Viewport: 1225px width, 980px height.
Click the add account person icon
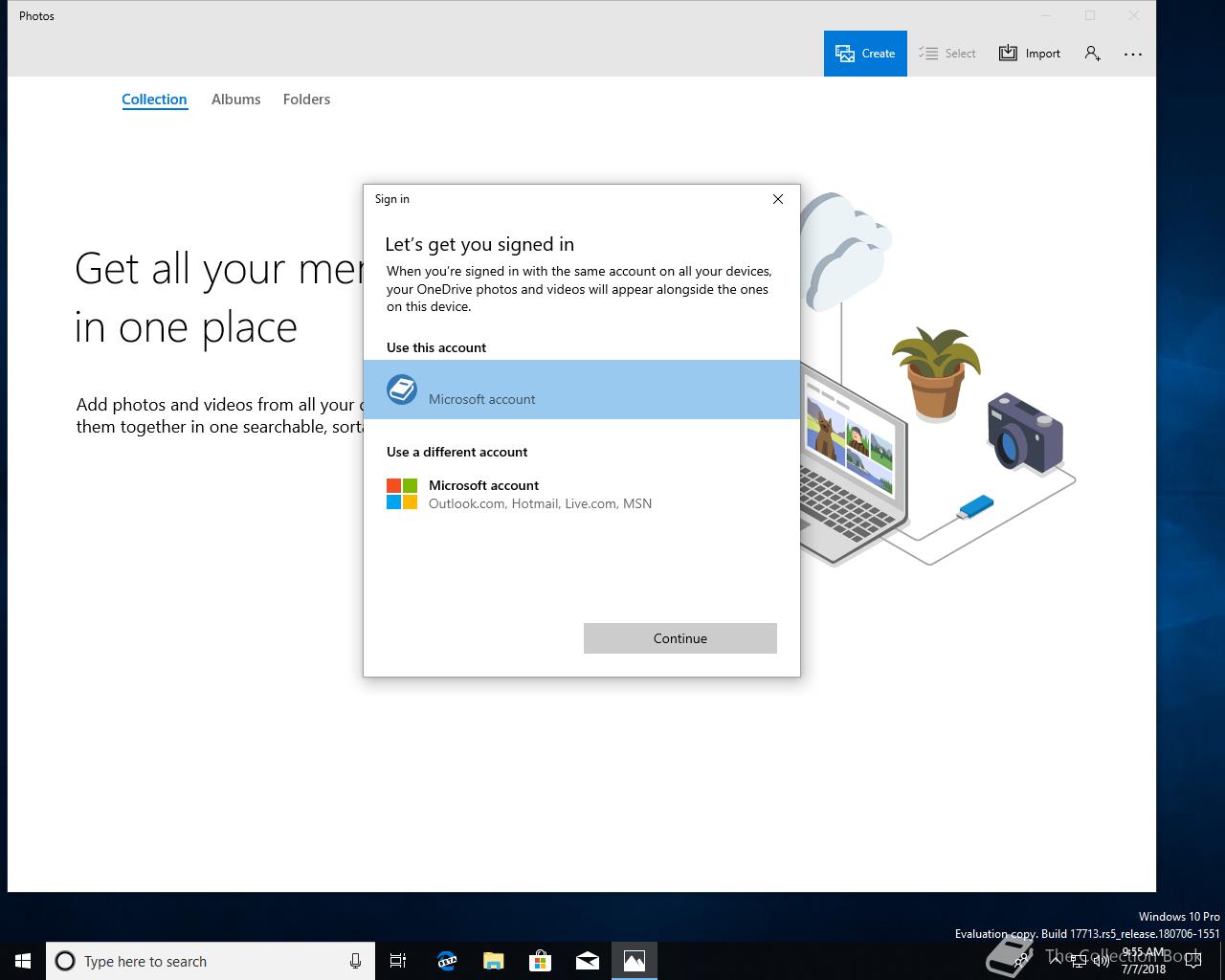click(x=1092, y=54)
